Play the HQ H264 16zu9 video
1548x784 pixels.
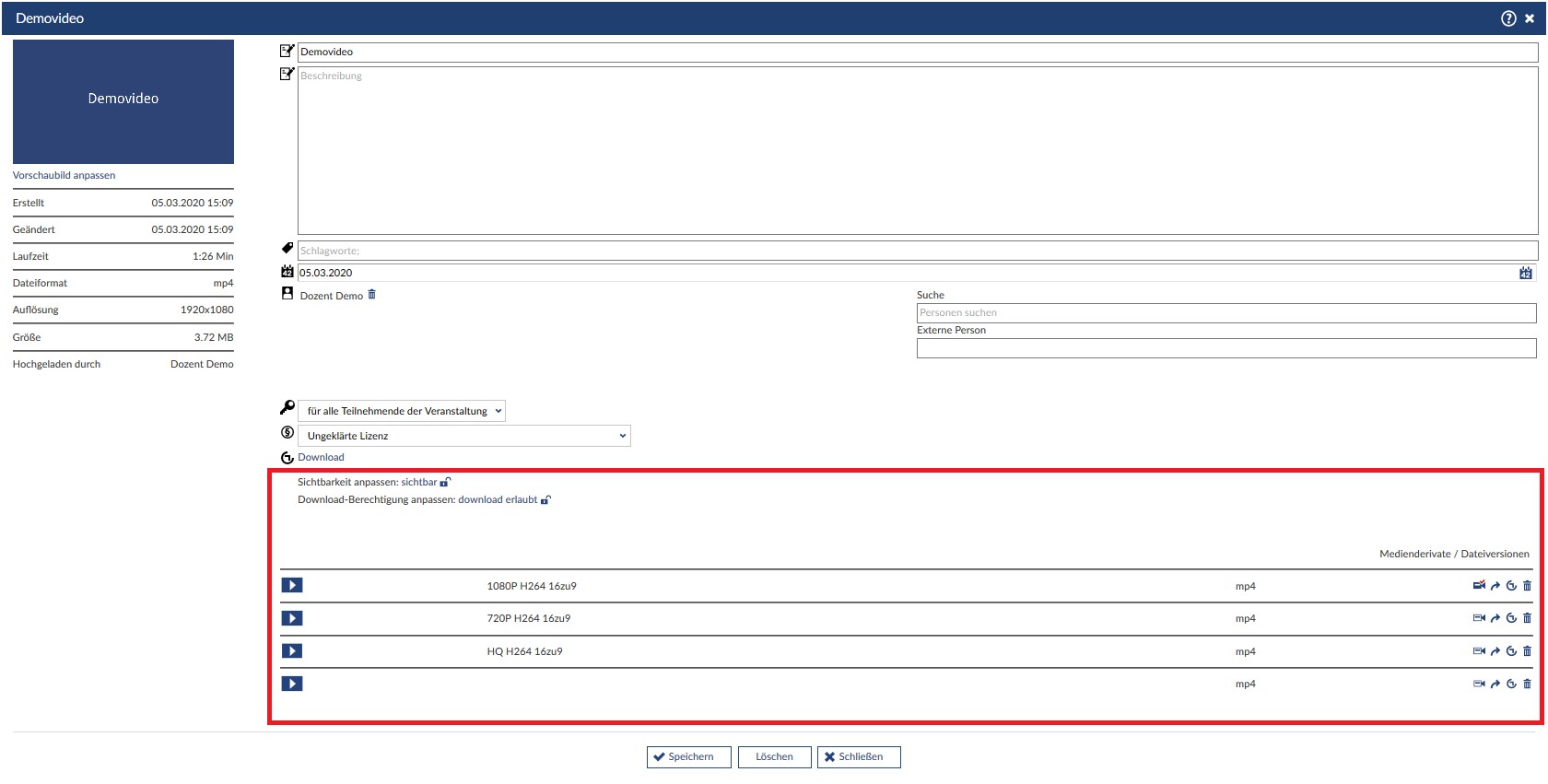[x=292, y=651]
